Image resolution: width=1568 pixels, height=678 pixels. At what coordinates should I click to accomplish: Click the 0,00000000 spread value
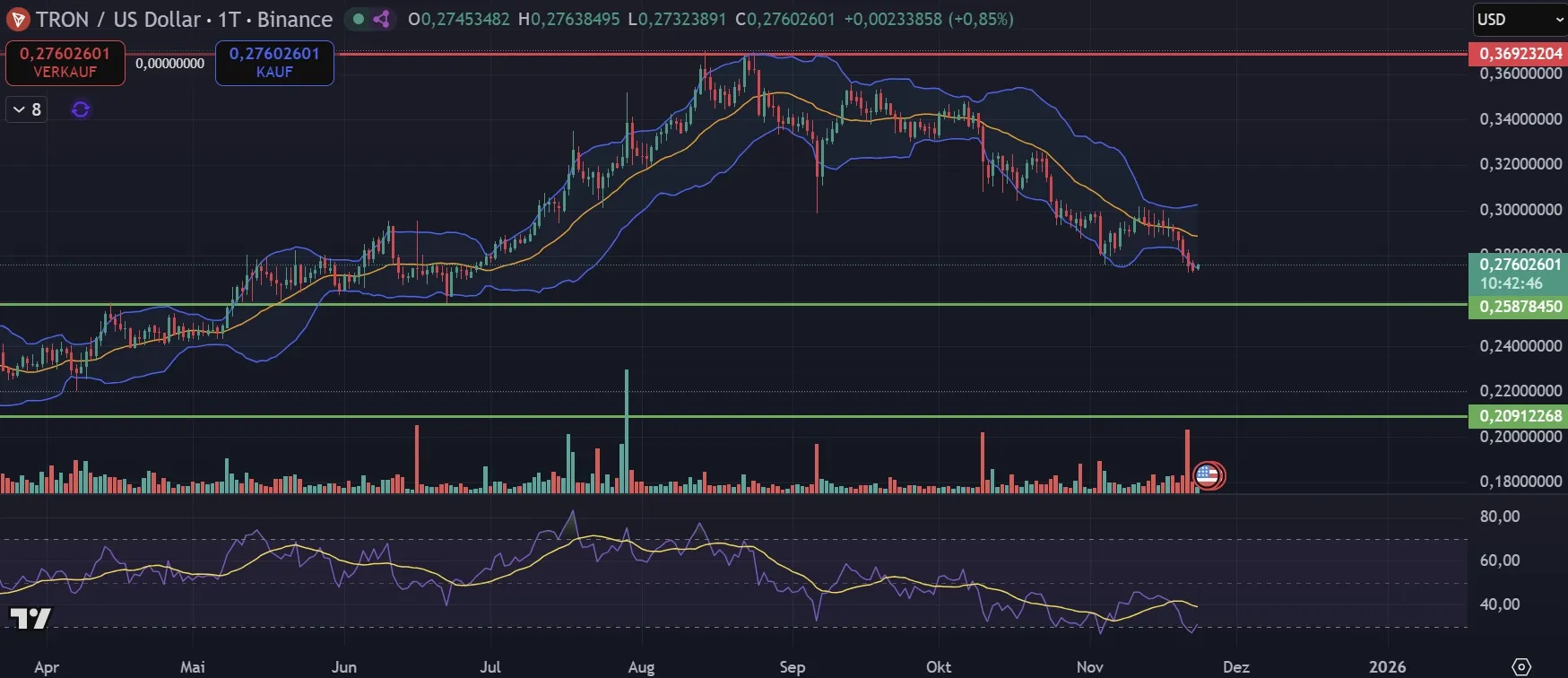click(x=170, y=64)
